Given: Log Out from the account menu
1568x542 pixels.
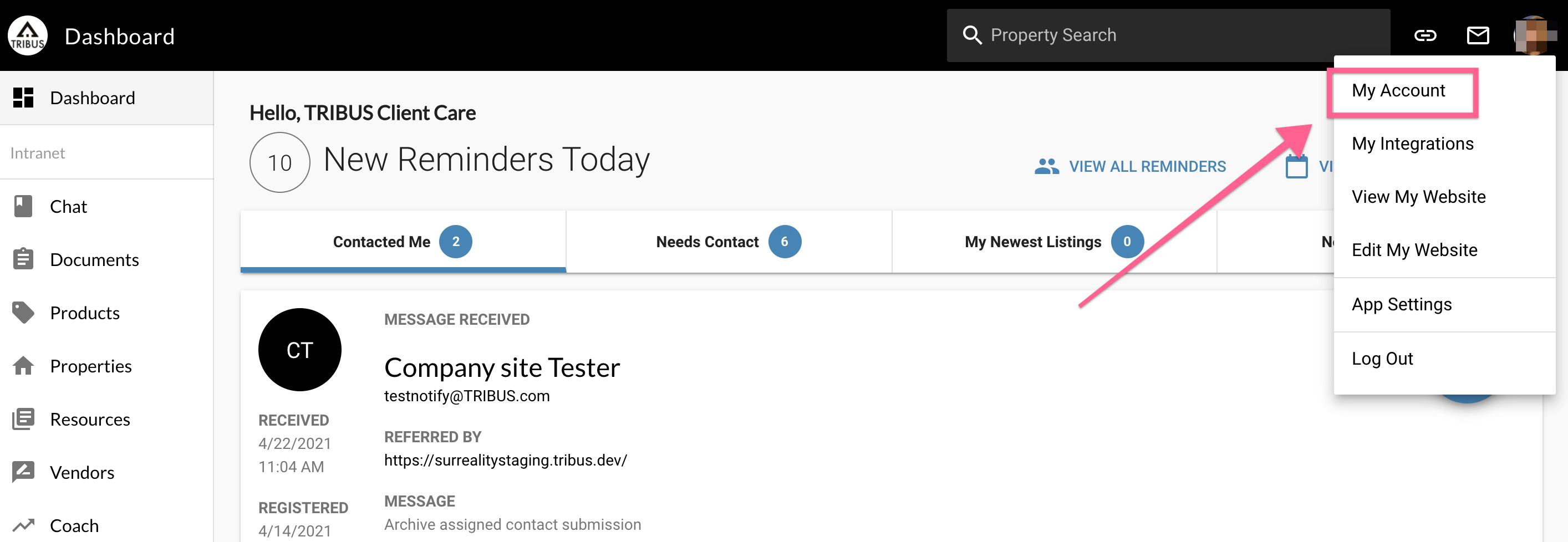Looking at the screenshot, I should (1382, 359).
